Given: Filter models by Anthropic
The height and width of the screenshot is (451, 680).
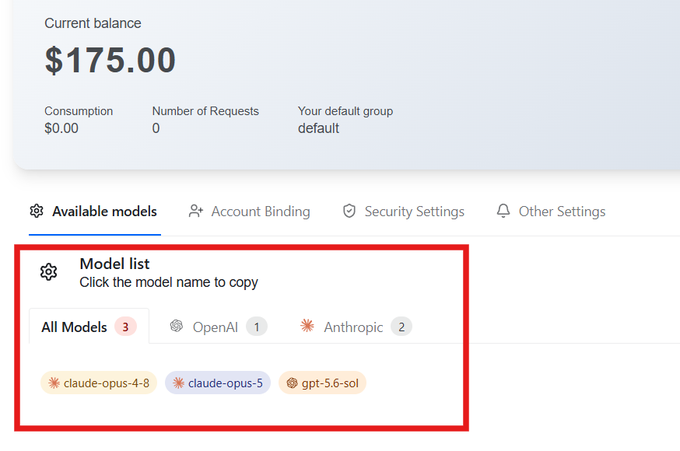Looking at the screenshot, I should pyautogui.click(x=356, y=327).
